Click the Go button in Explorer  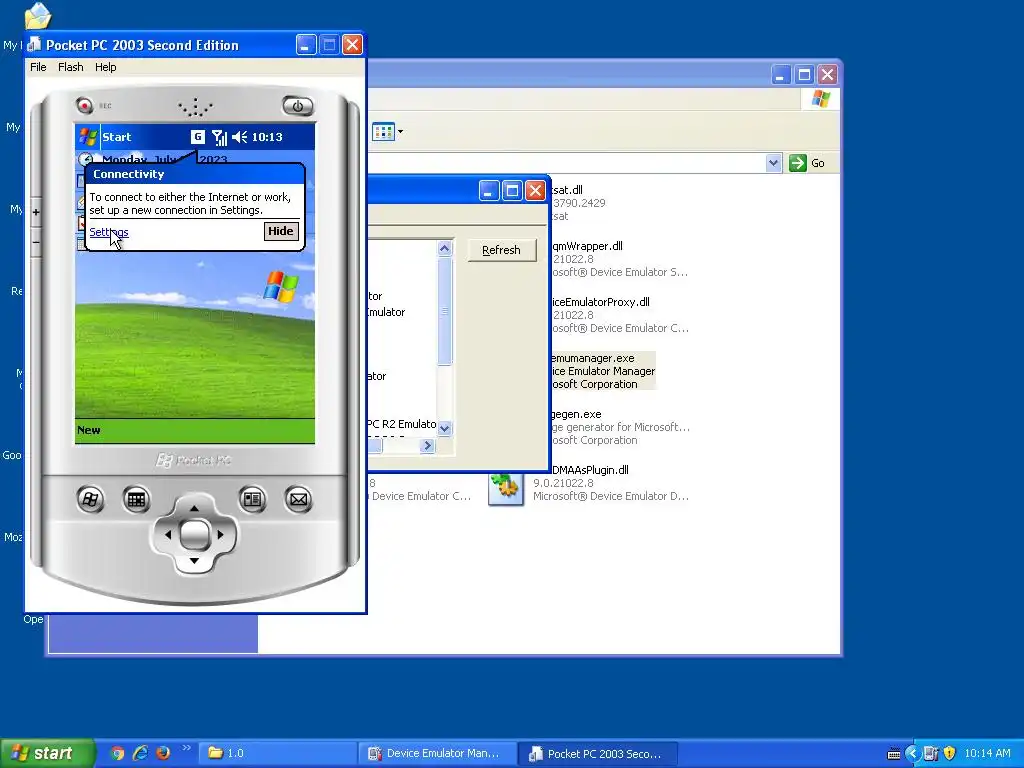(807, 163)
